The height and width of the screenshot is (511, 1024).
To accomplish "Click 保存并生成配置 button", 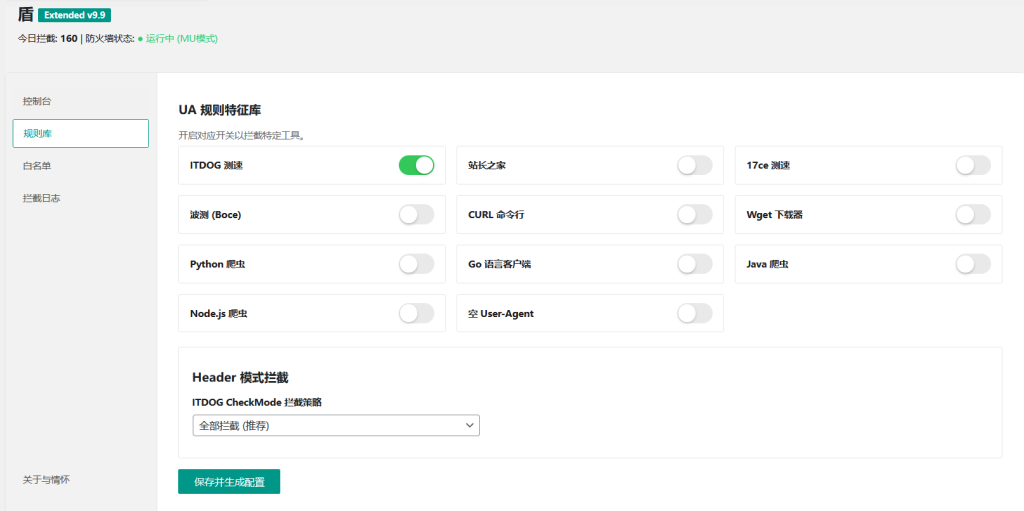I will (x=229, y=482).
